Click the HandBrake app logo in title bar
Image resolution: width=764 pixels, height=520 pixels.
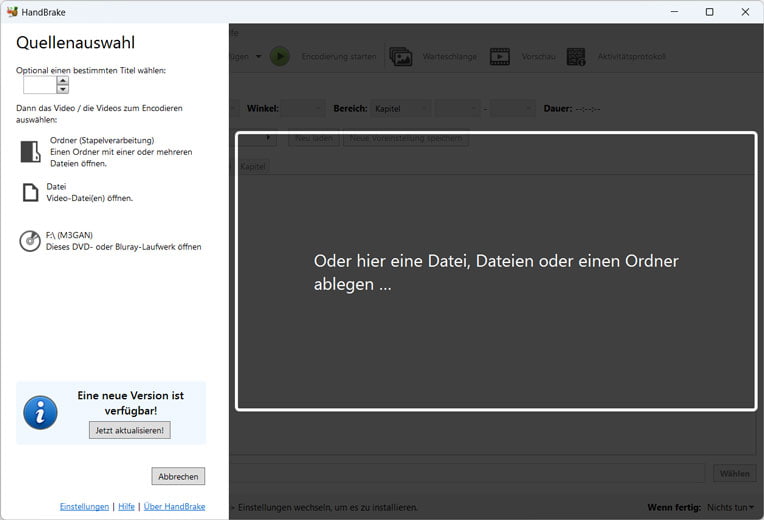pos(12,12)
